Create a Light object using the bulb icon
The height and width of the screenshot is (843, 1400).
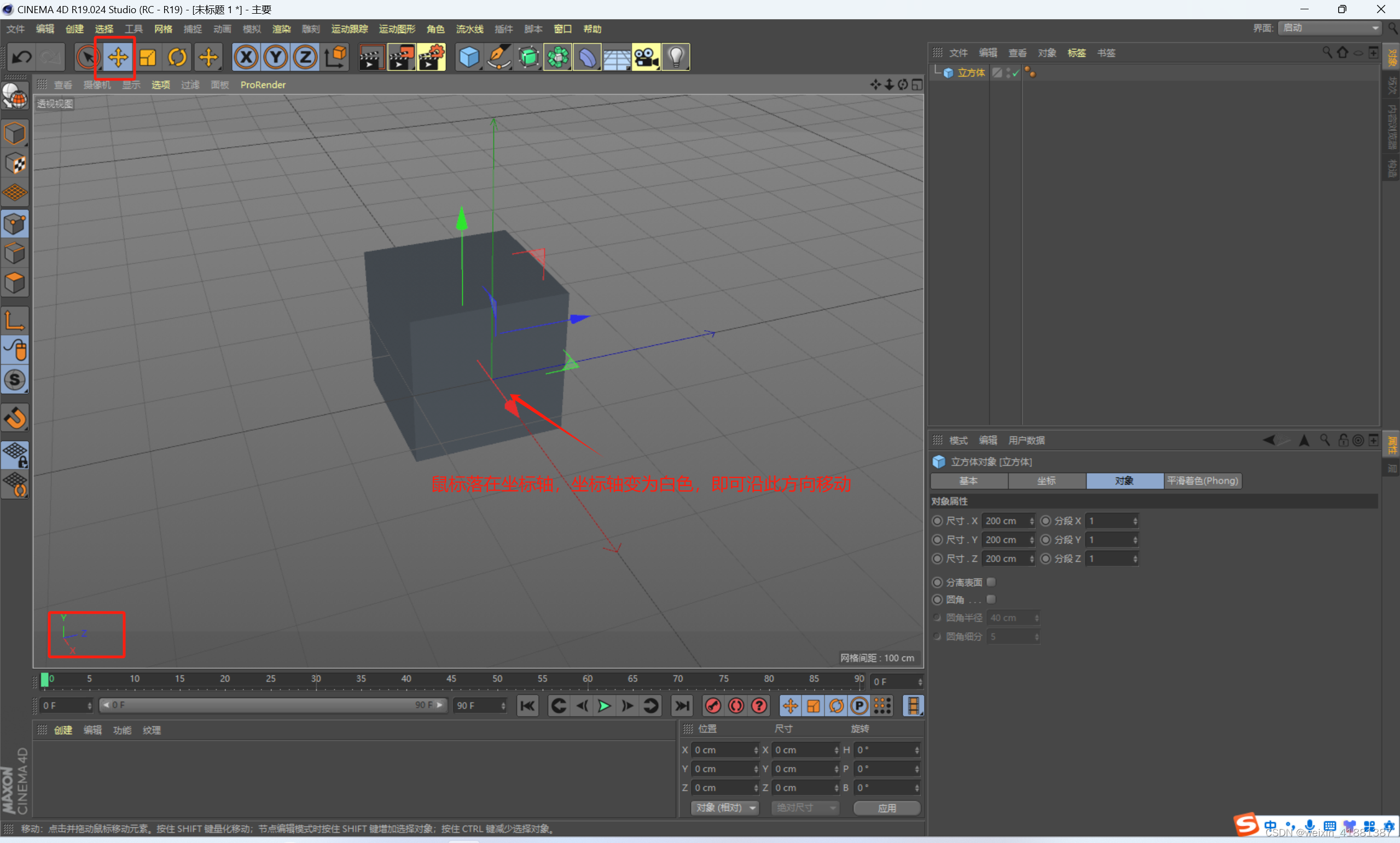(676, 57)
